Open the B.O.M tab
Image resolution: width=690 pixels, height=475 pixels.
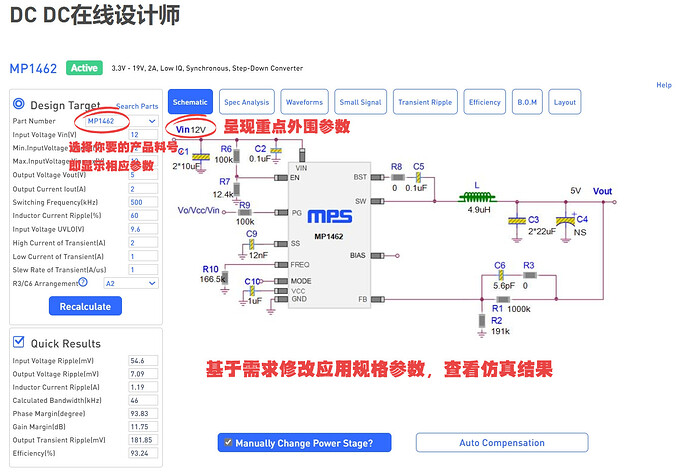(x=527, y=102)
